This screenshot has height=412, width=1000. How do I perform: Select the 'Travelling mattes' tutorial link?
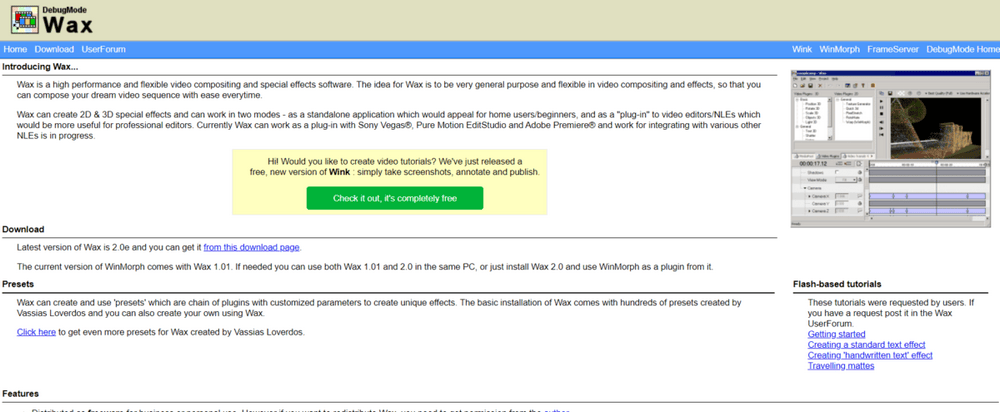[840, 366]
